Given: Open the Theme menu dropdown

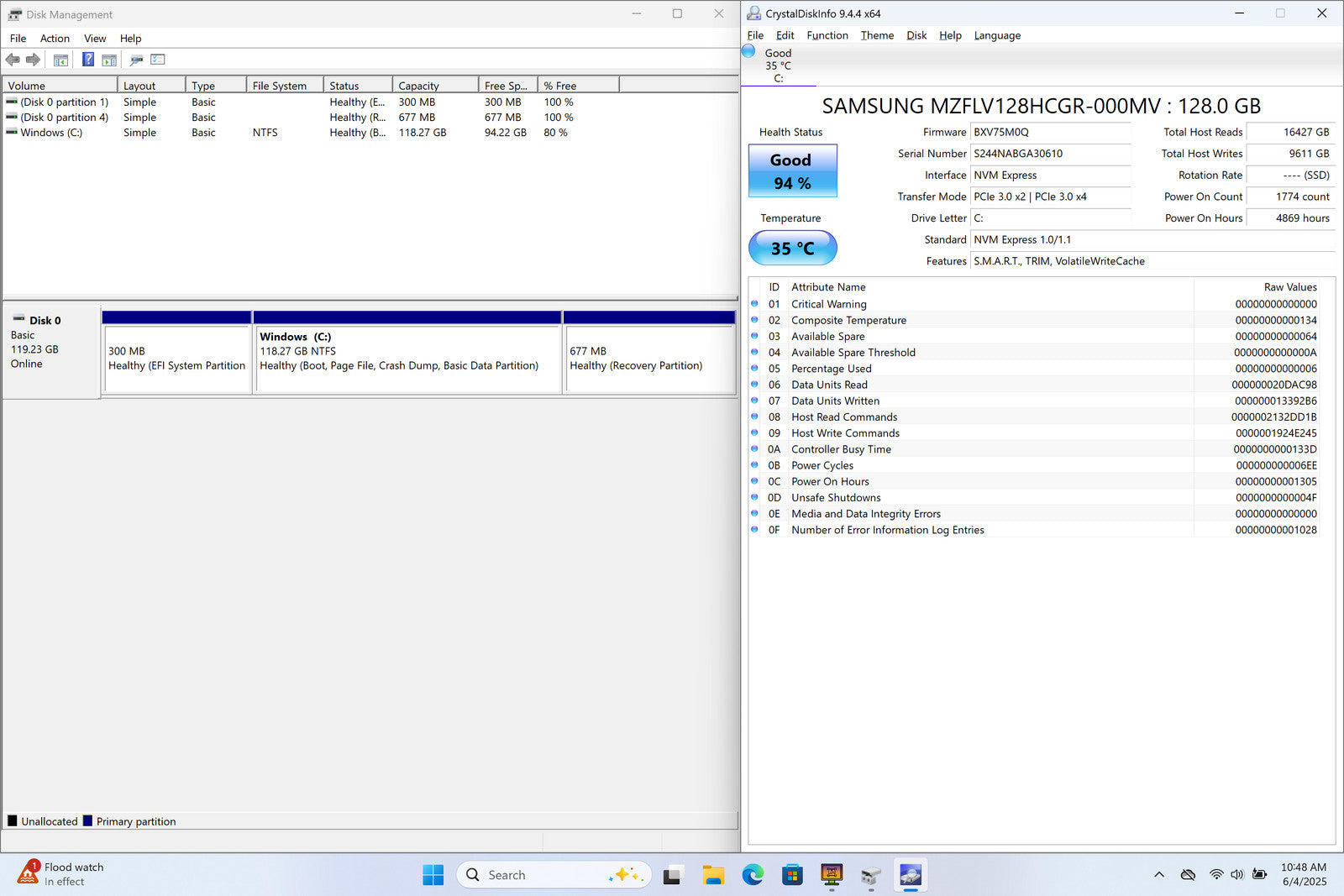Looking at the screenshot, I should click(877, 35).
